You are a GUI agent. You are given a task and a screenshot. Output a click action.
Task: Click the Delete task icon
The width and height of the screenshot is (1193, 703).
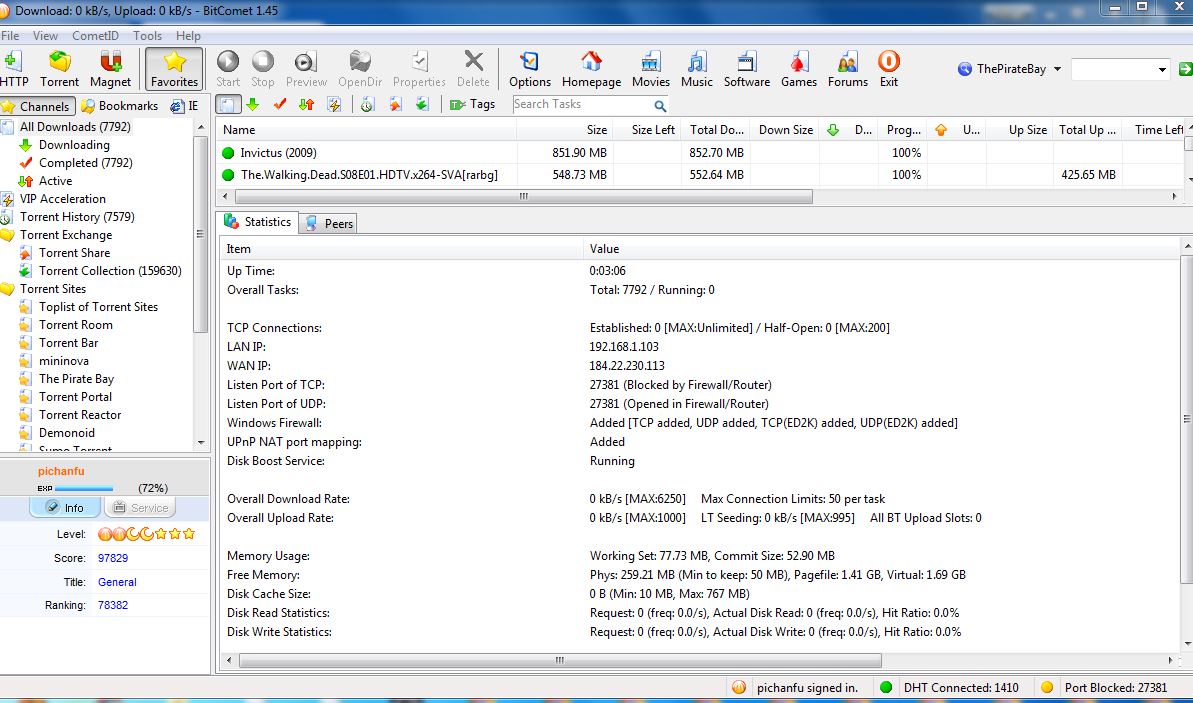[x=473, y=68]
